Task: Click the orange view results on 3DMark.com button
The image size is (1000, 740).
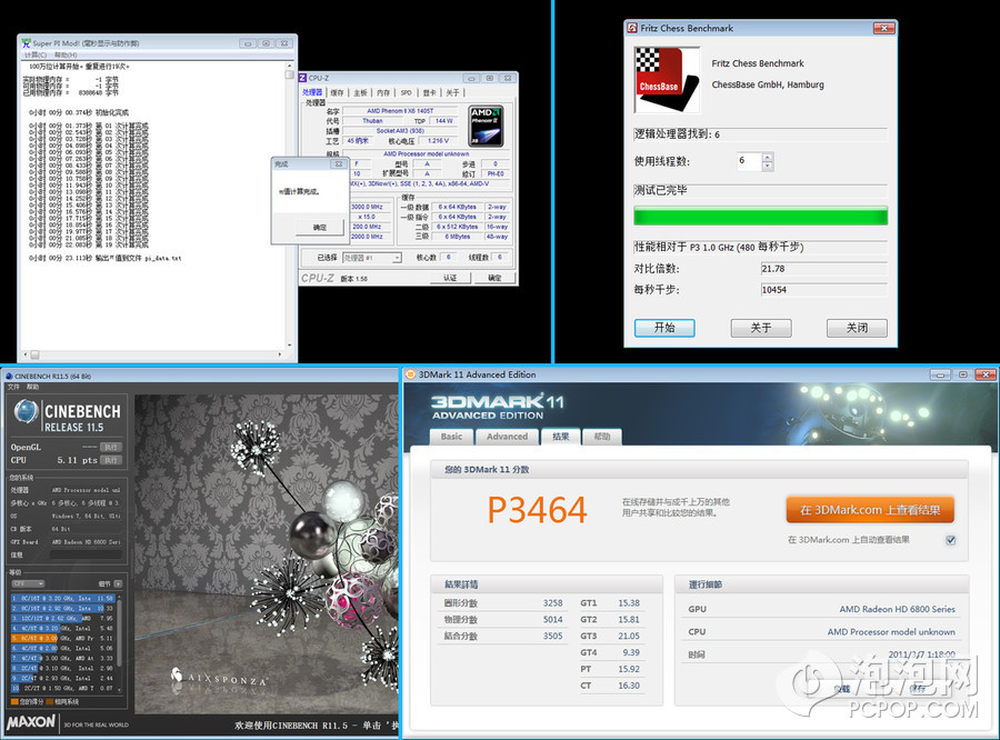Action: click(x=870, y=510)
